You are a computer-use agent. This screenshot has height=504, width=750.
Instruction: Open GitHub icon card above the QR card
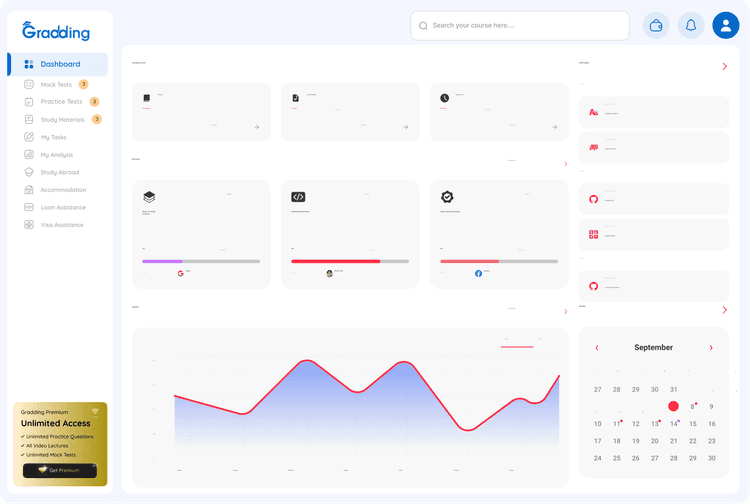(653, 199)
